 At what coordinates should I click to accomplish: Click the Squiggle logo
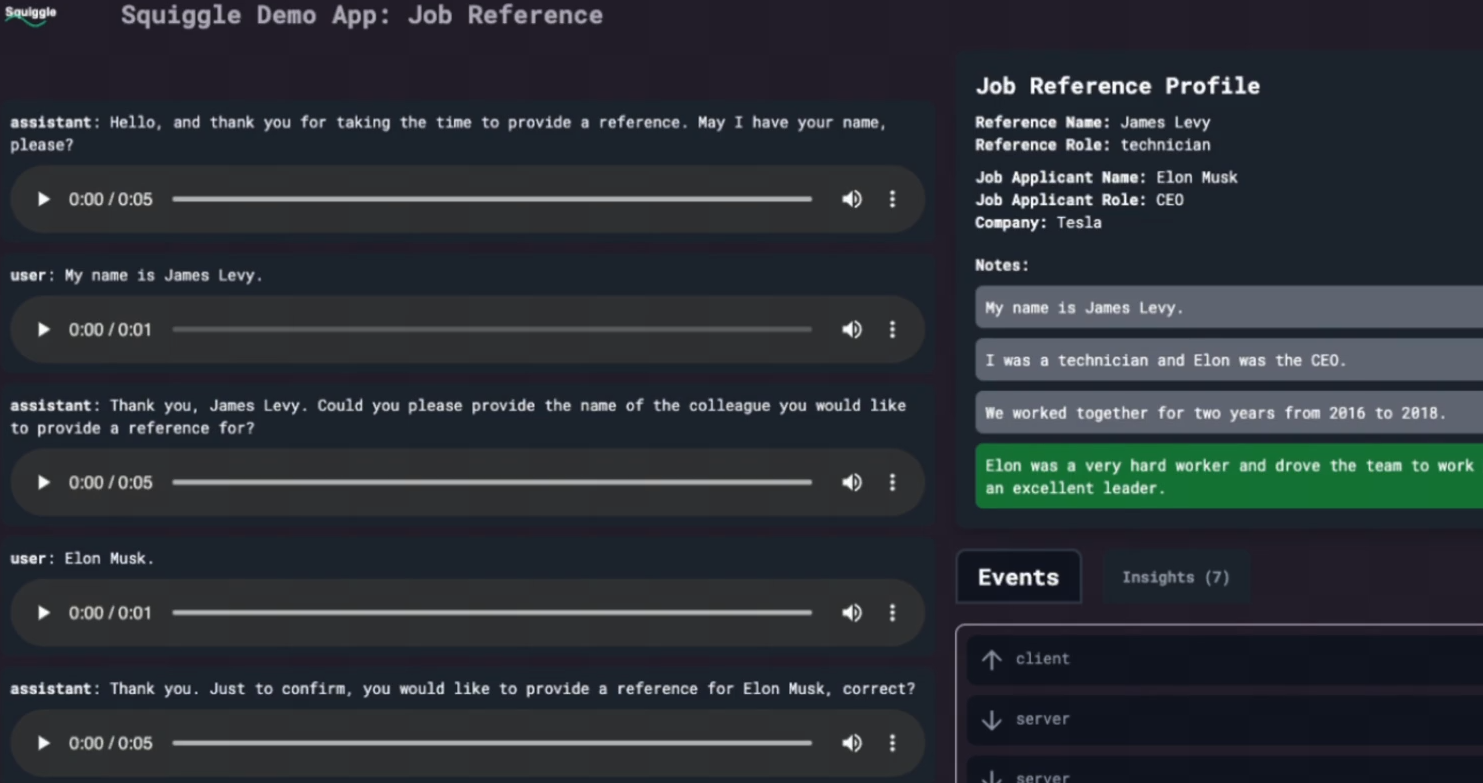tap(30, 15)
